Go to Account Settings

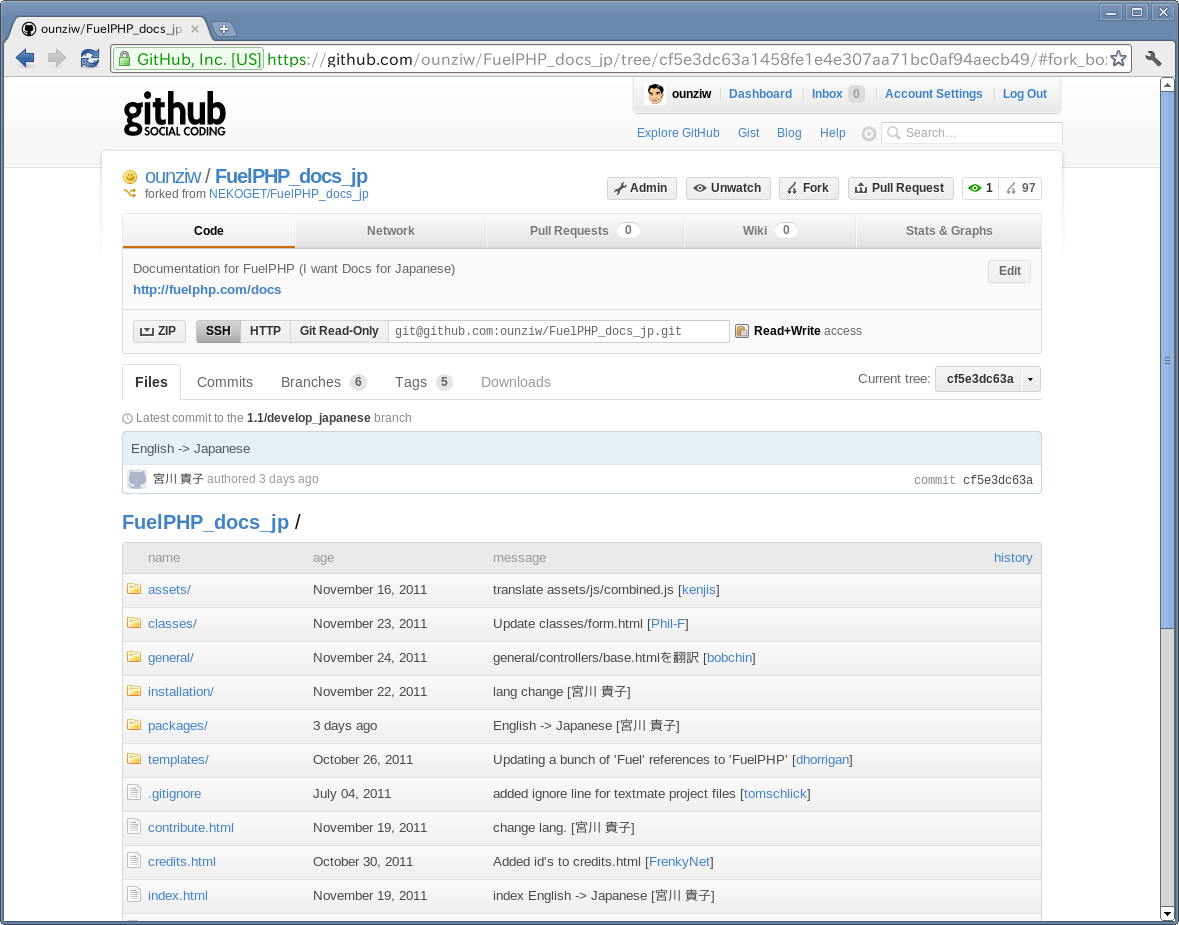coord(933,94)
